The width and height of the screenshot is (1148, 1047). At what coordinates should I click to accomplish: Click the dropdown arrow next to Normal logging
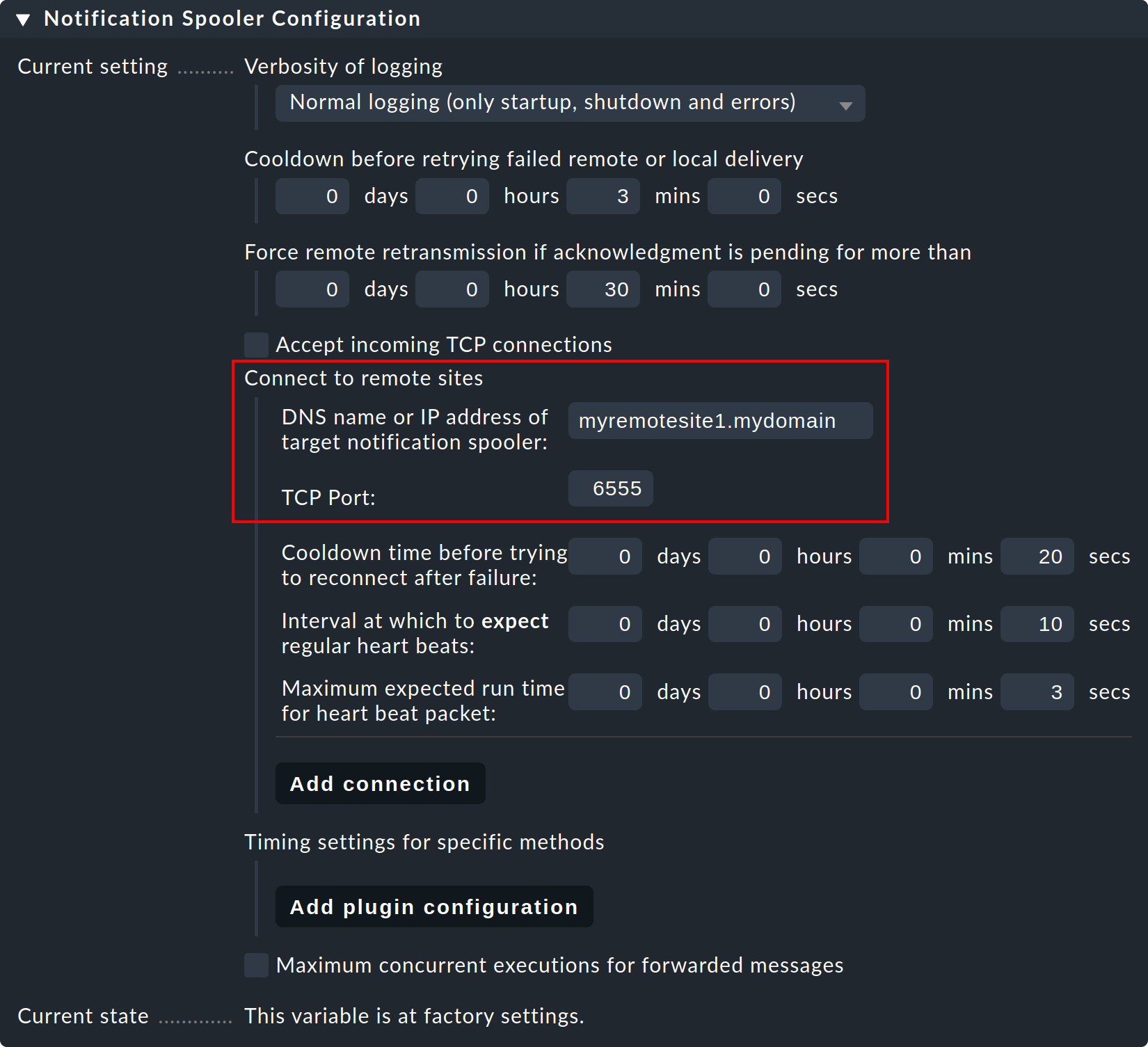point(845,104)
